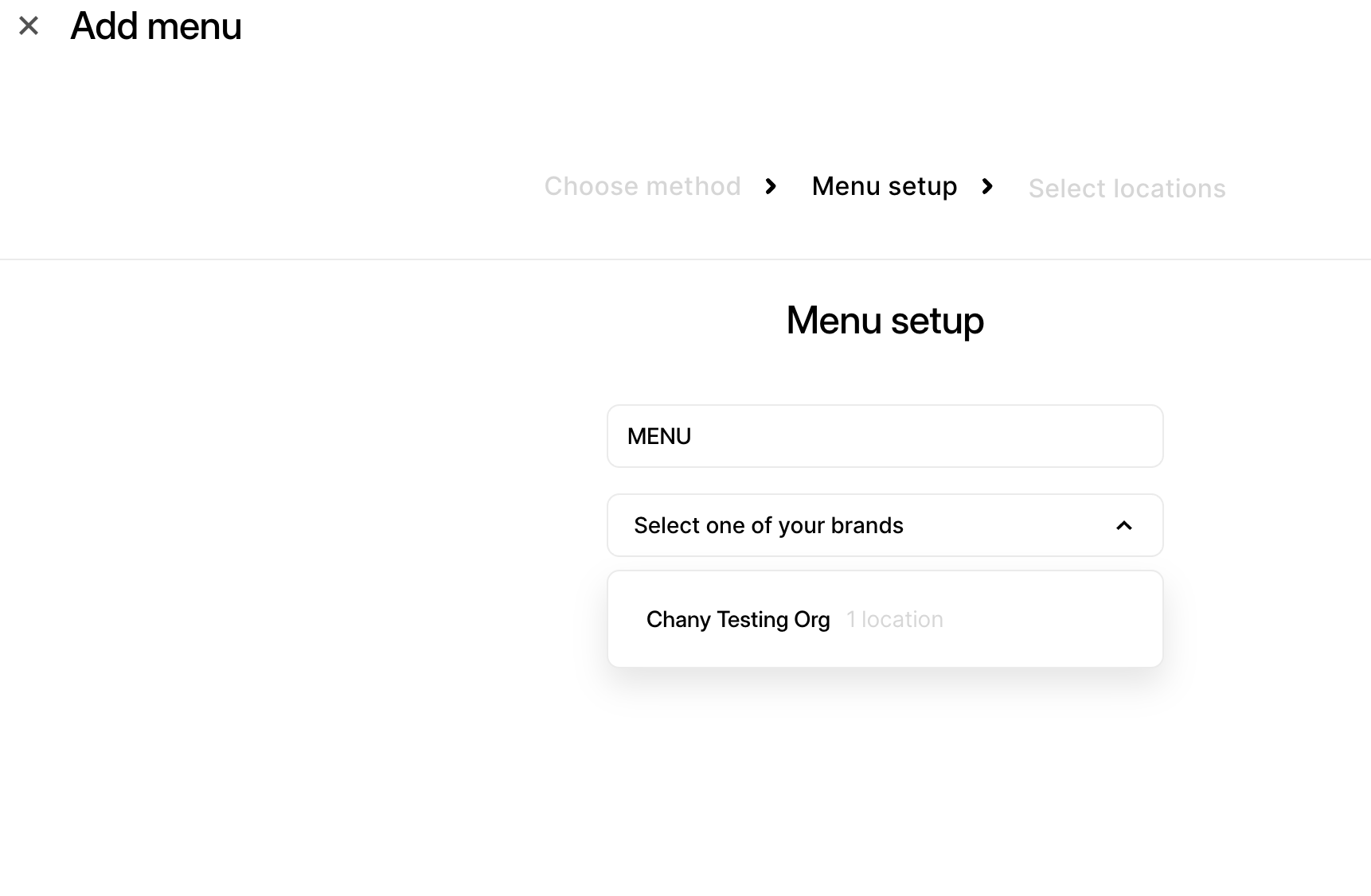The height and width of the screenshot is (896, 1371).
Task: Click the up caret in brand selector
Action: tap(1123, 525)
